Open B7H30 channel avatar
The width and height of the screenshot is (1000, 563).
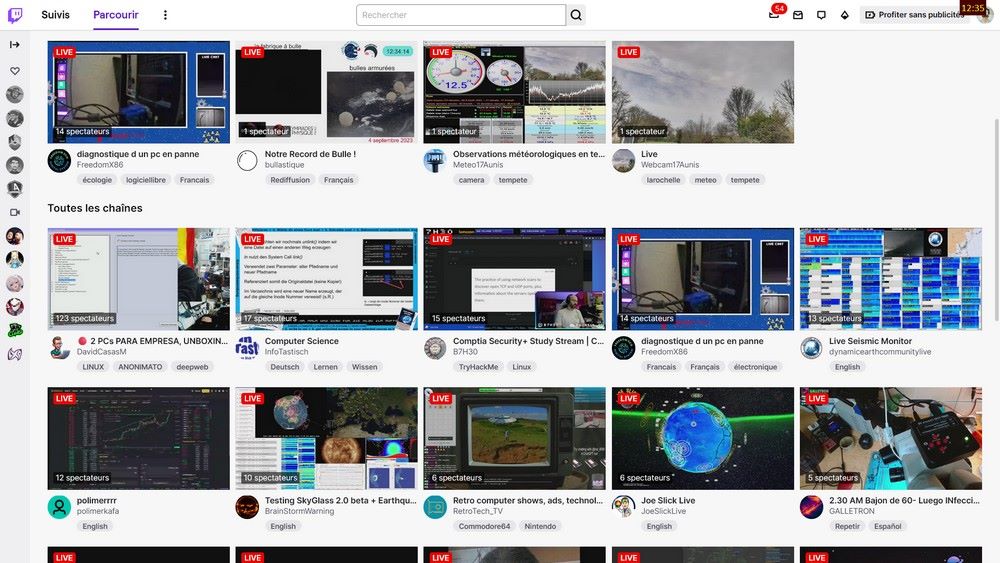click(436, 347)
